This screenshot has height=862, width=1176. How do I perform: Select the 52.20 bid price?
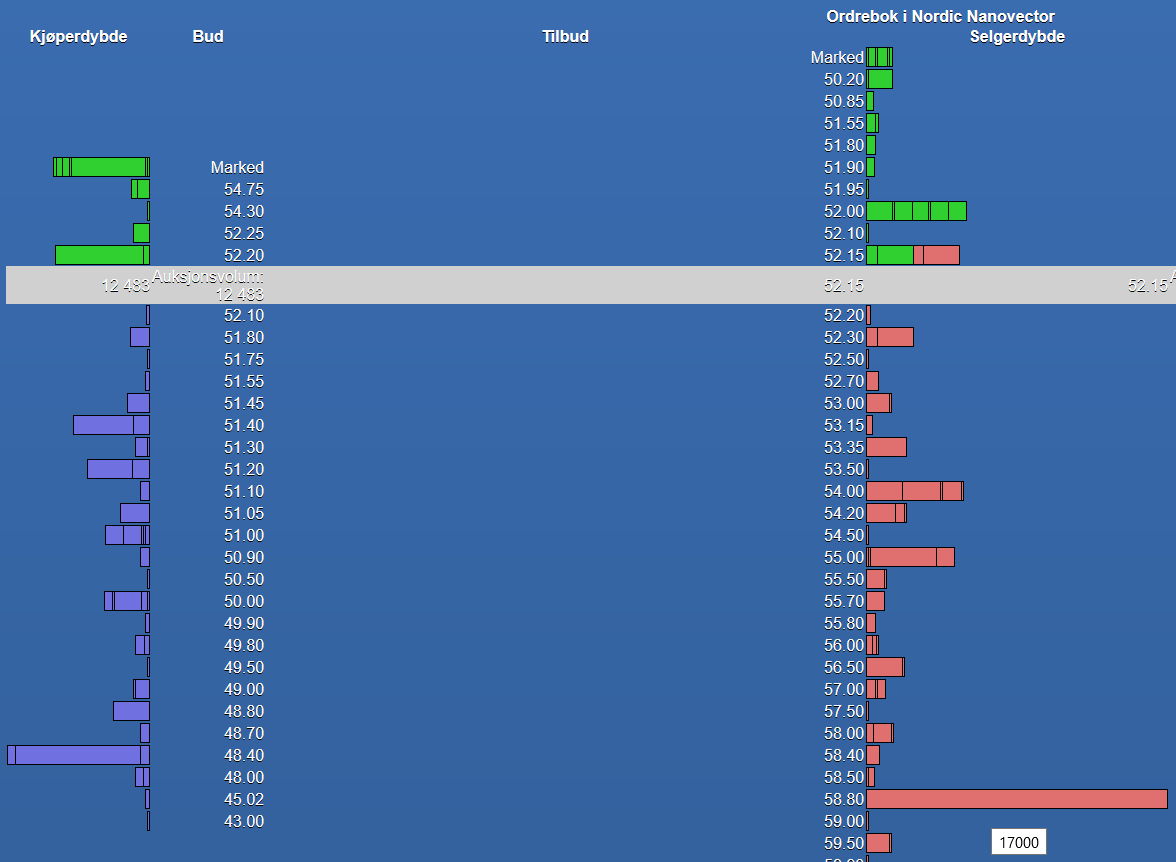click(x=244, y=255)
